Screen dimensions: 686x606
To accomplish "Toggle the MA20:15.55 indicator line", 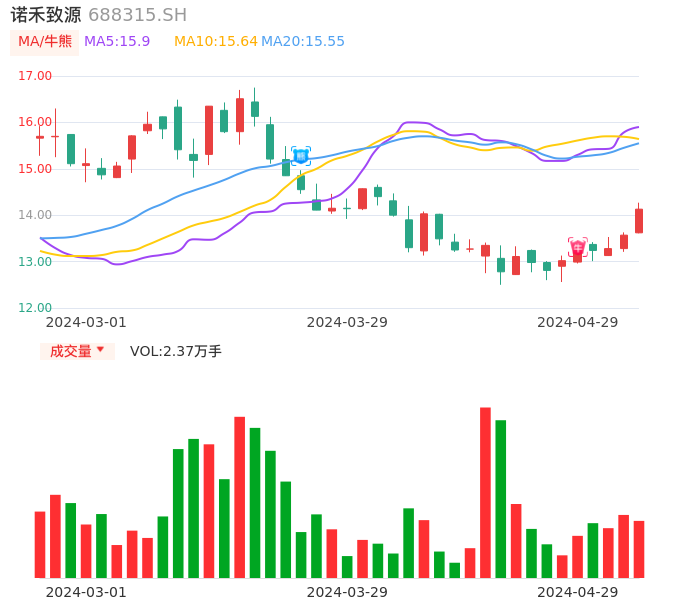I will coord(303,41).
